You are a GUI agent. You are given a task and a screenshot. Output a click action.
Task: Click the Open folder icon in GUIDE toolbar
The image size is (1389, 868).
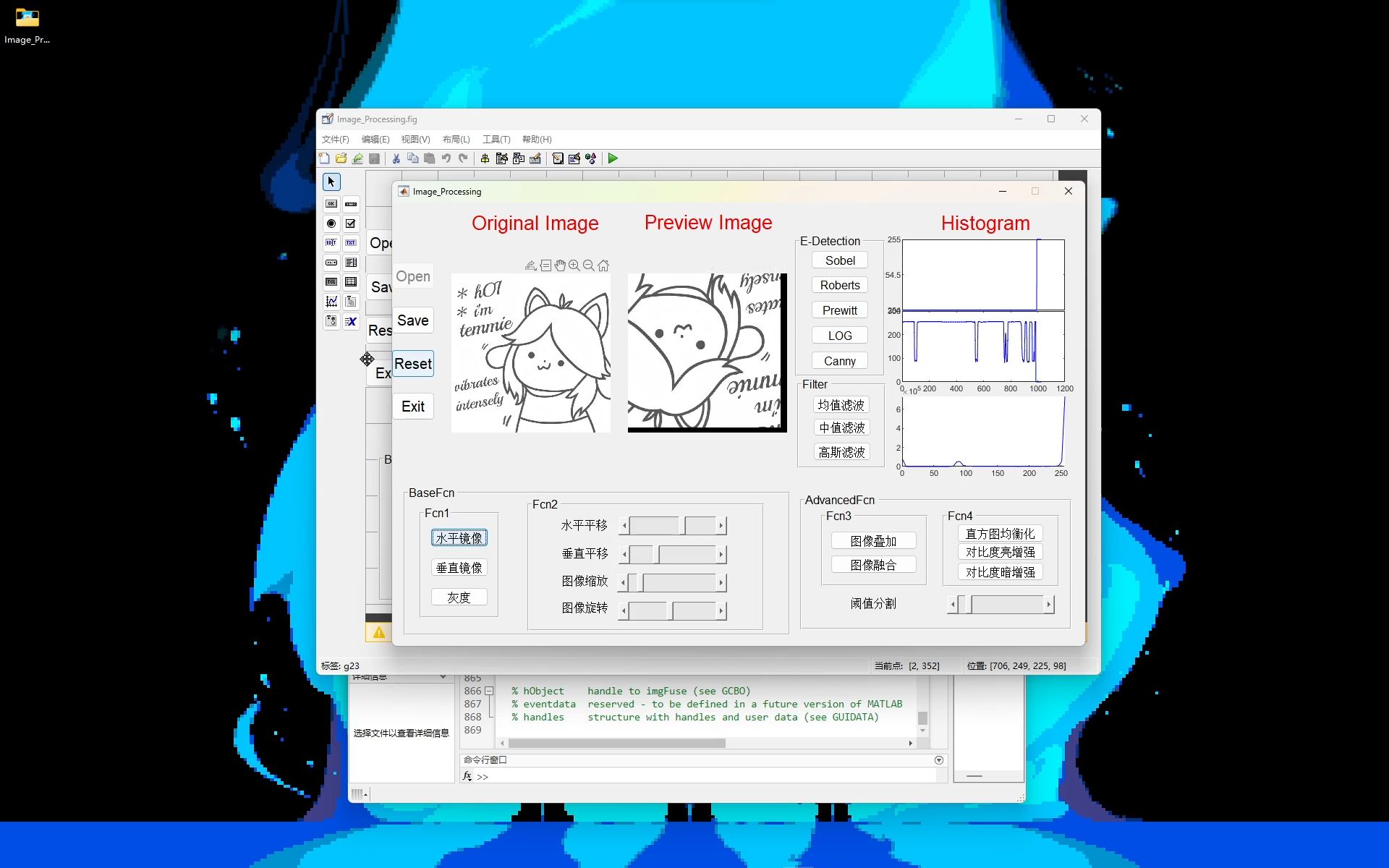point(341,158)
